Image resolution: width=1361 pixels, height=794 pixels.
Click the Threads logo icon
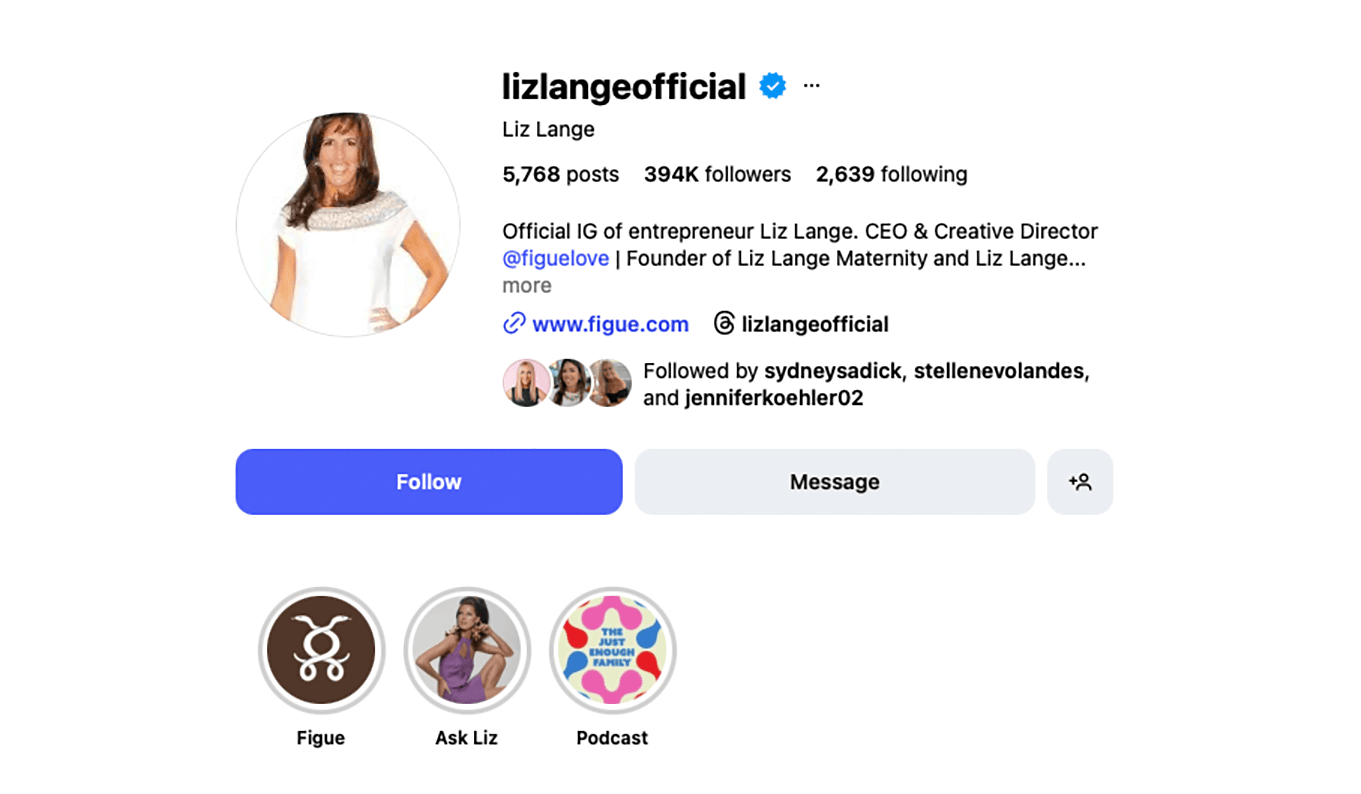tap(724, 324)
